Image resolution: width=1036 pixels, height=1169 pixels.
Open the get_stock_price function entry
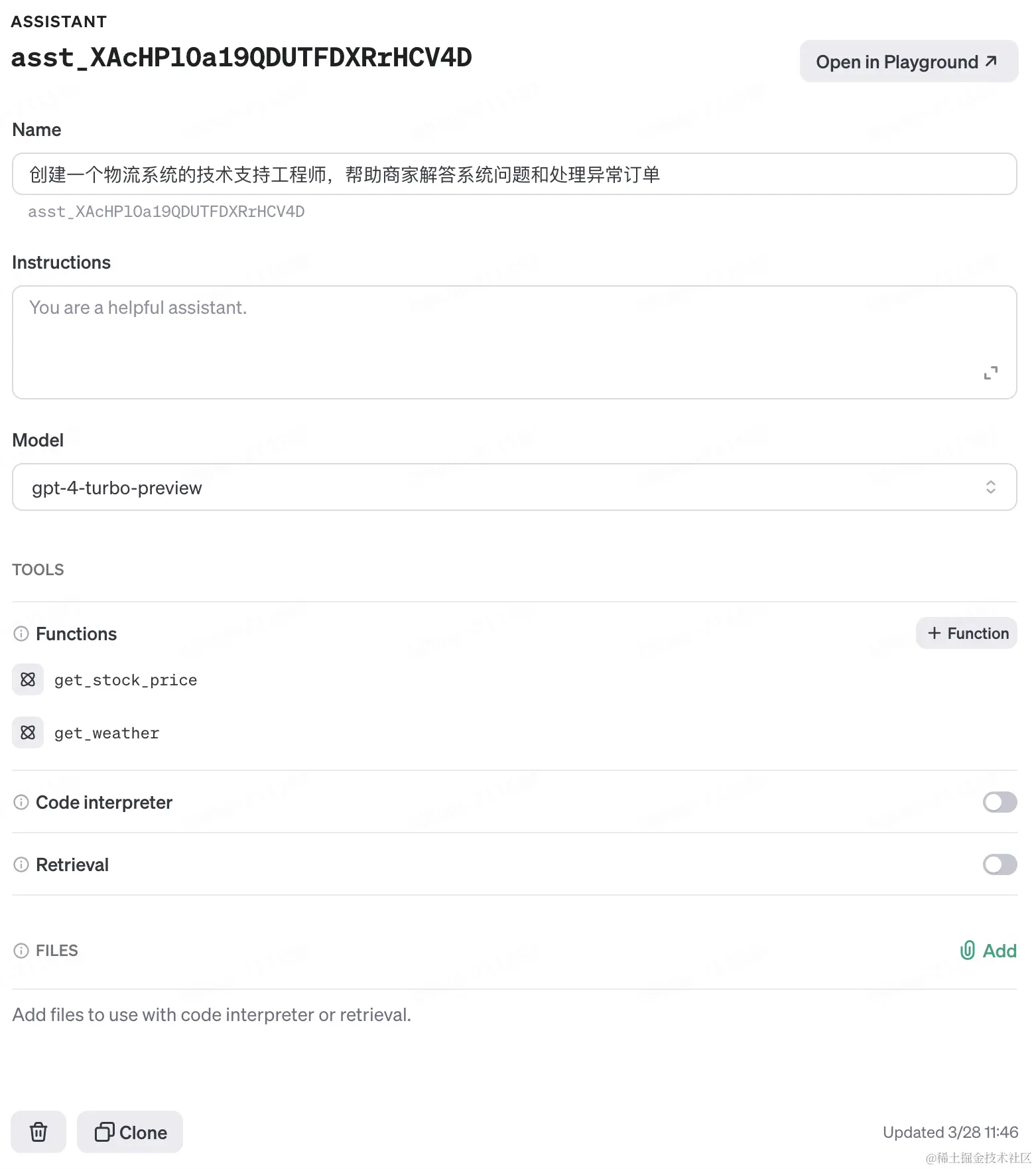point(125,680)
